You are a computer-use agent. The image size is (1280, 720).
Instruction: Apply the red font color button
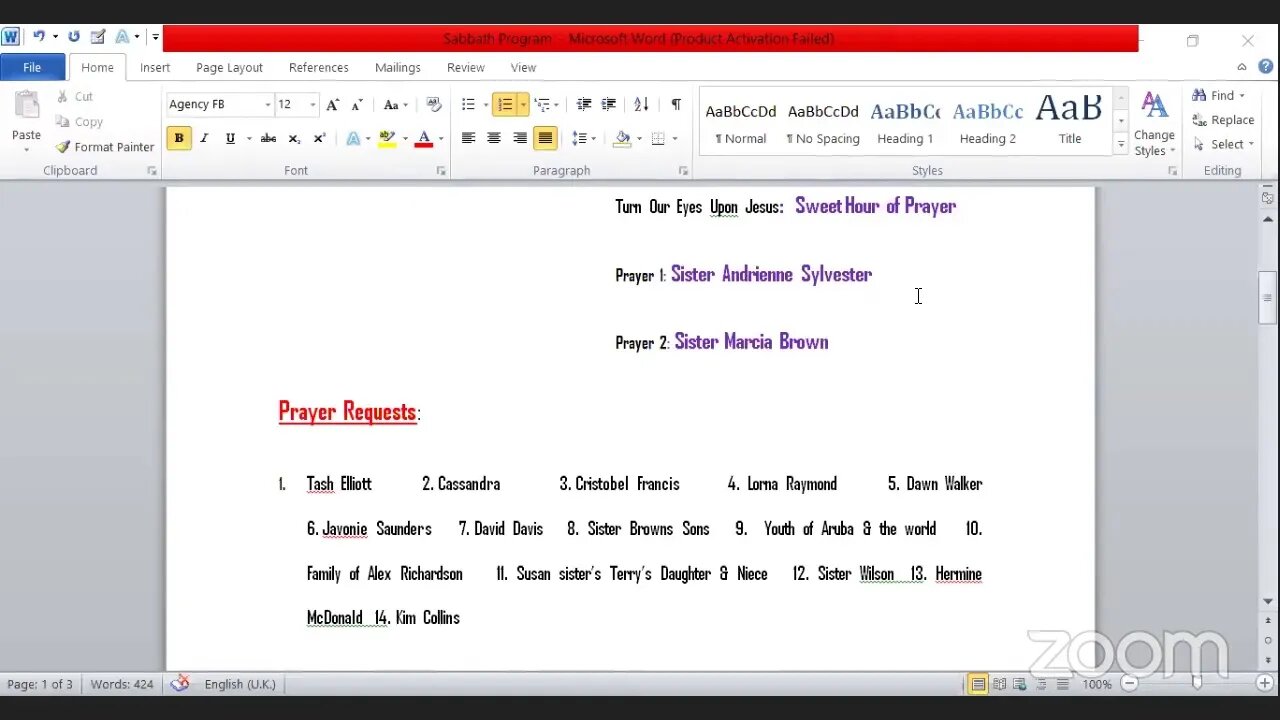pyautogui.click(x=424, y=138)
